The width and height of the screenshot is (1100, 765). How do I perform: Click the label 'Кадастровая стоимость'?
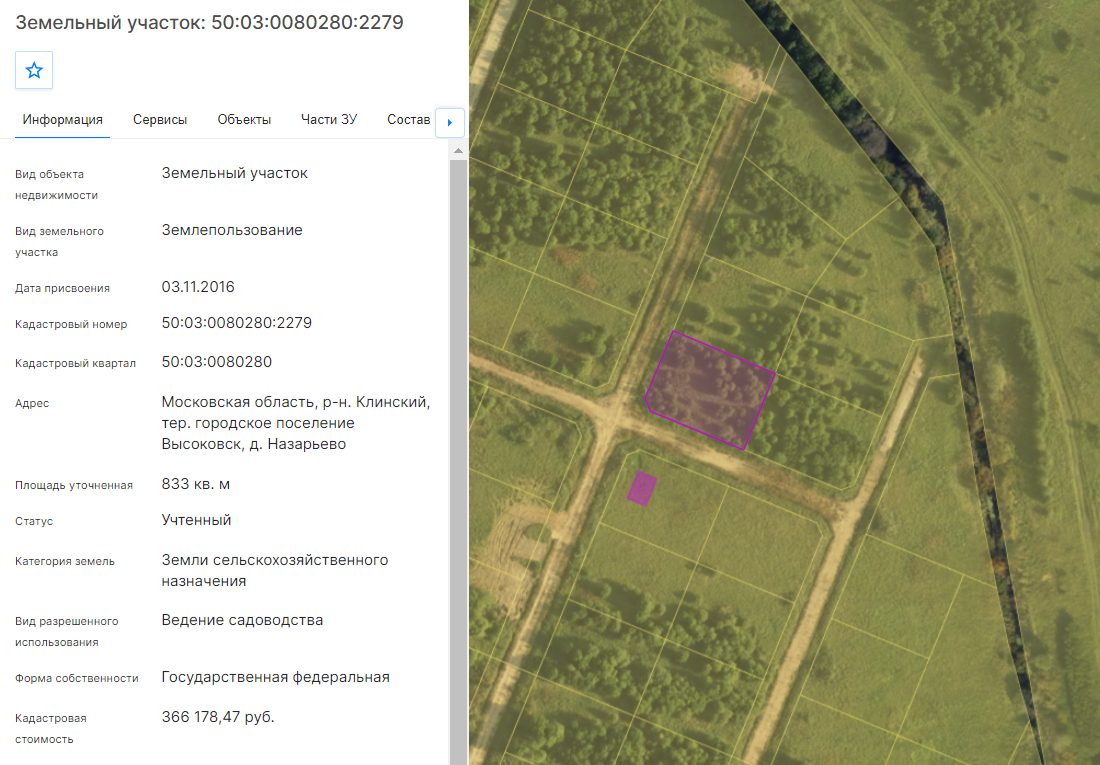point(51,729)
